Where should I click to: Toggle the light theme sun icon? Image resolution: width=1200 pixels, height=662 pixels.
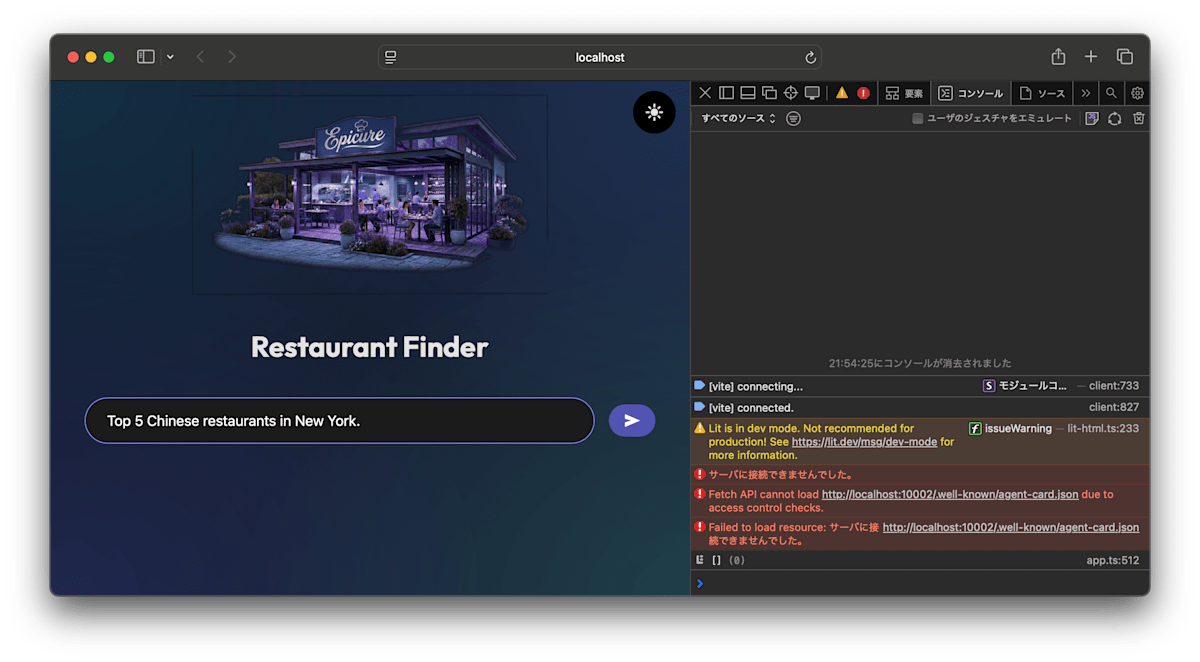pos(654,112)
